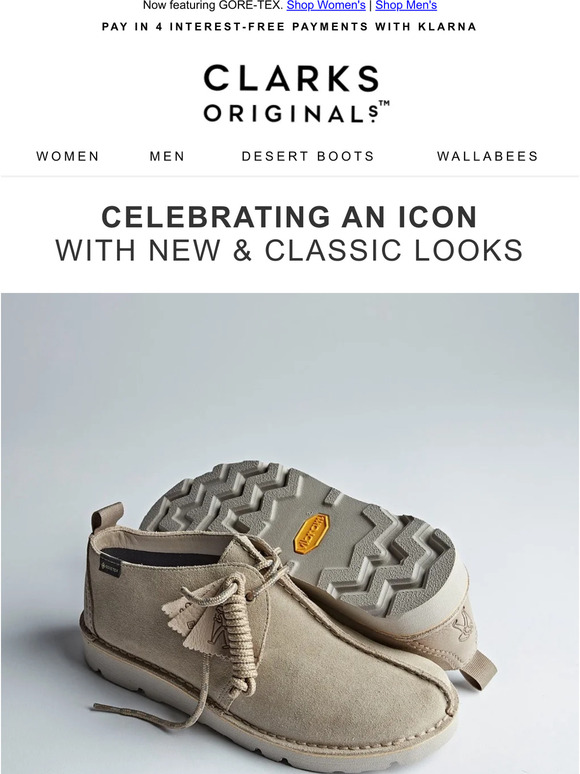Click the suede toe of the upright shoe
580x774 pixels.
coord(395,691)
